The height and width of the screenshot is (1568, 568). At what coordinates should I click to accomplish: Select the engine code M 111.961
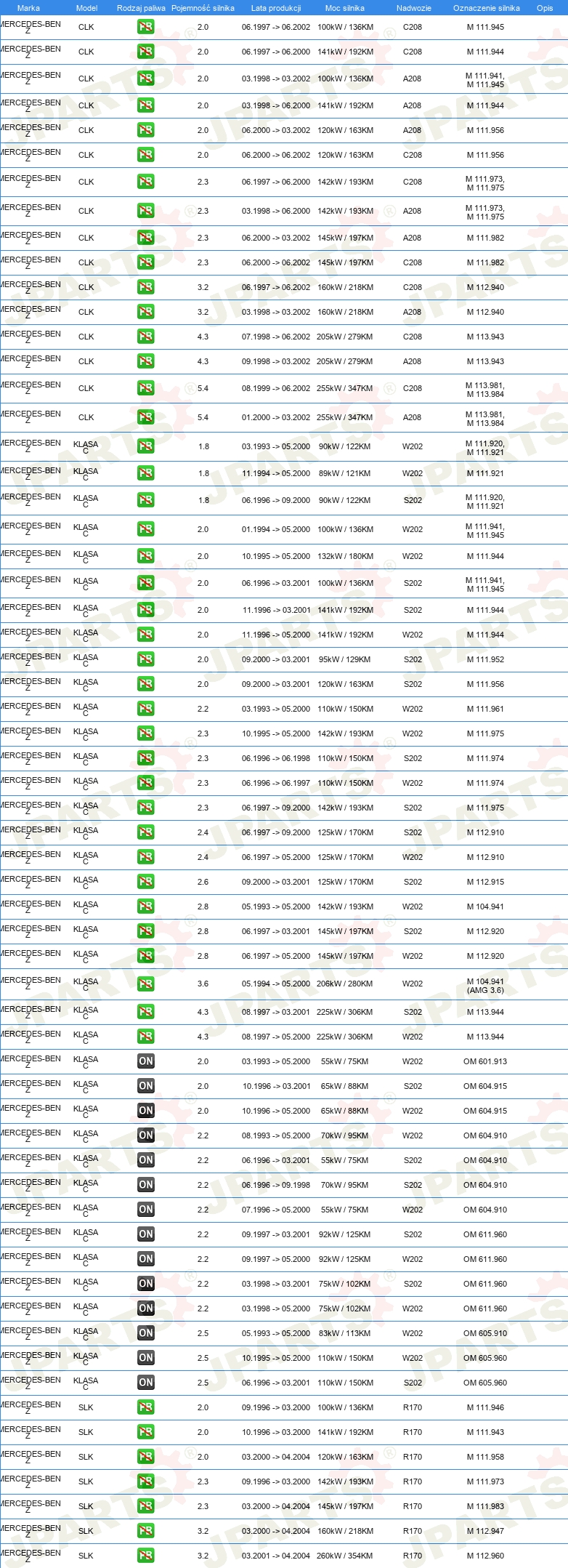pyautogui.click(x=485, y=709)
